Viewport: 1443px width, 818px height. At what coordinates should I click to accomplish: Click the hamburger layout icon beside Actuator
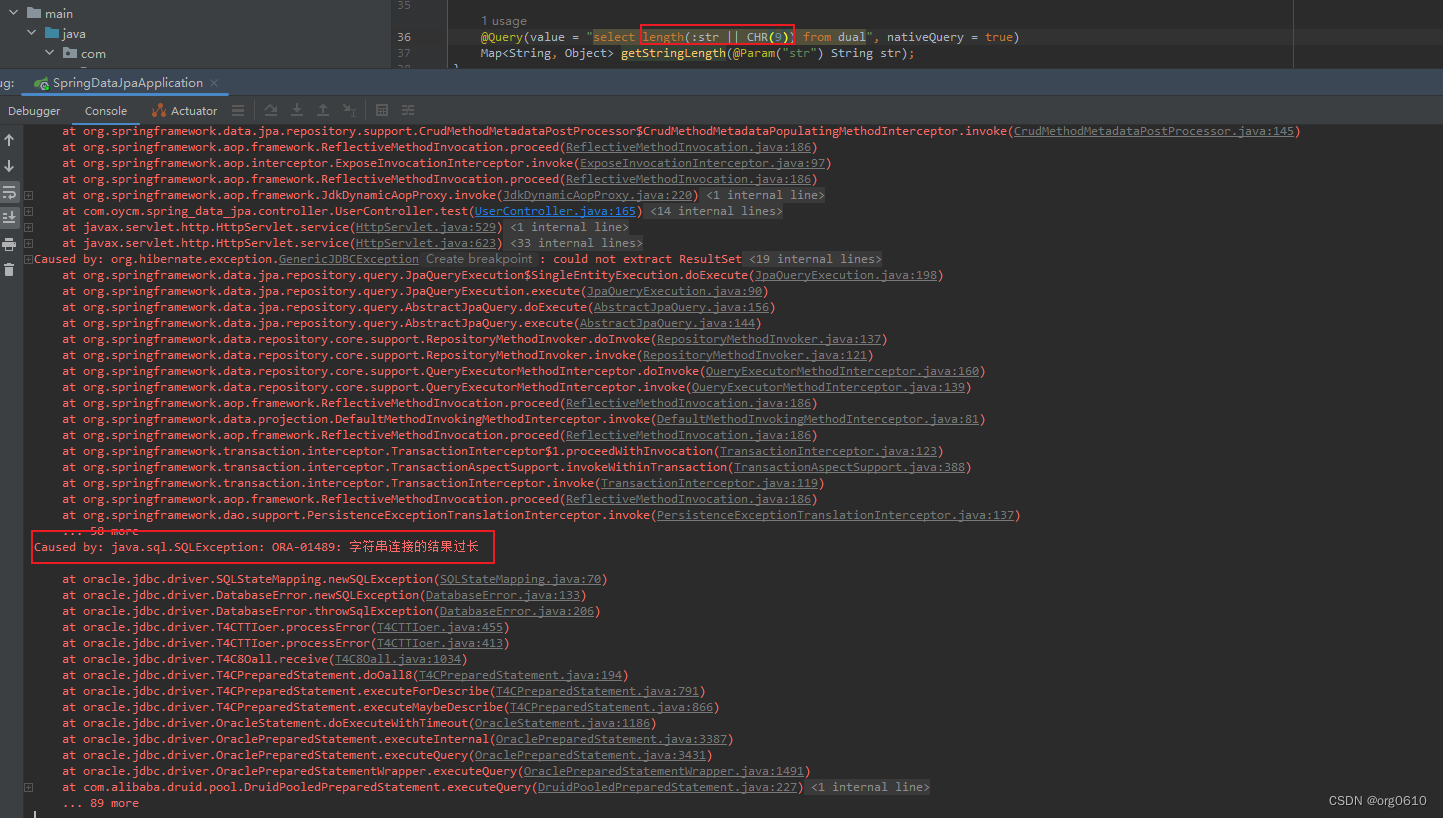pos(238,111)
